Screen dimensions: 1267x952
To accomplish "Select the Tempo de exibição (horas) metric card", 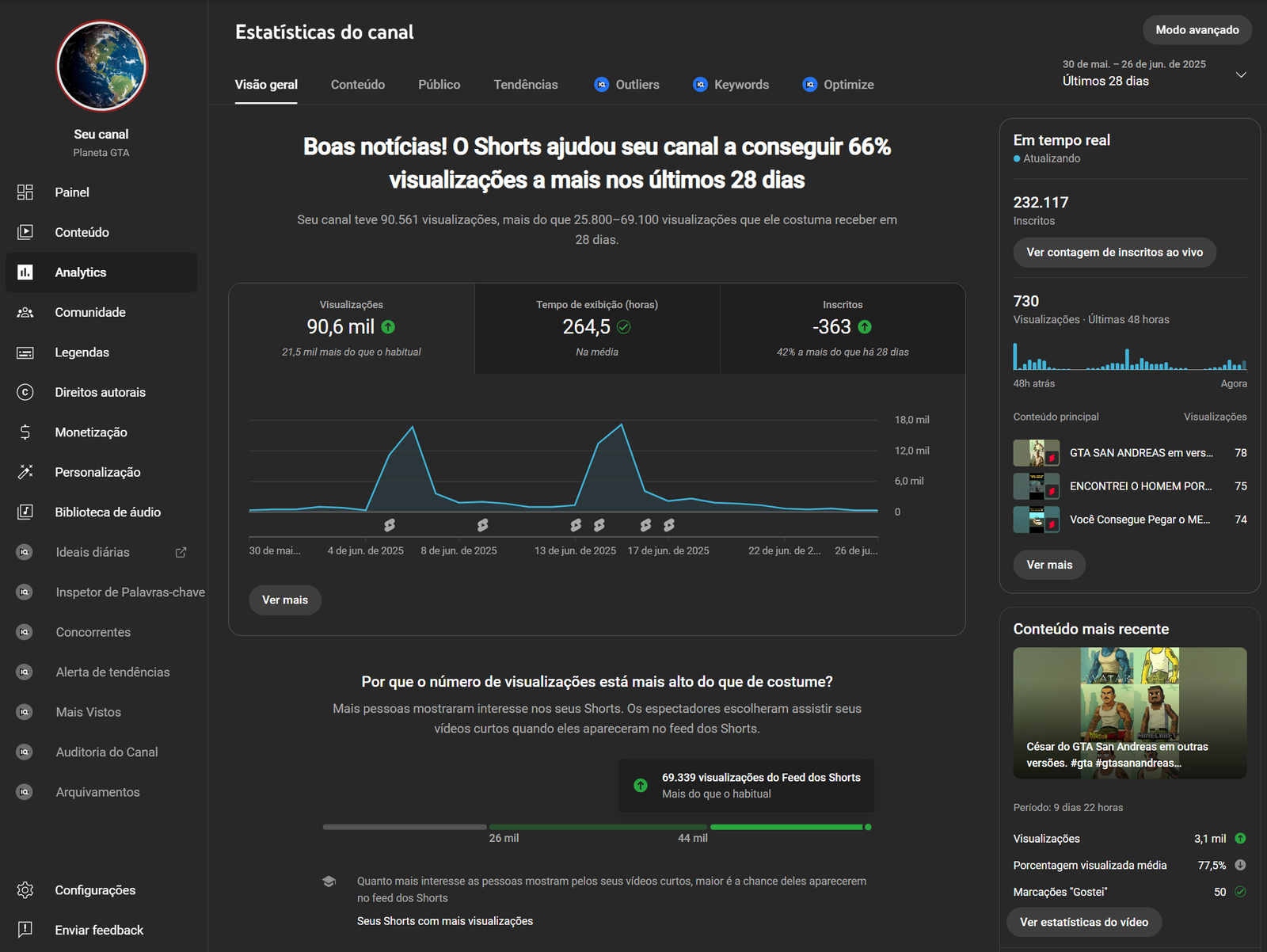I will click(597, 329).
